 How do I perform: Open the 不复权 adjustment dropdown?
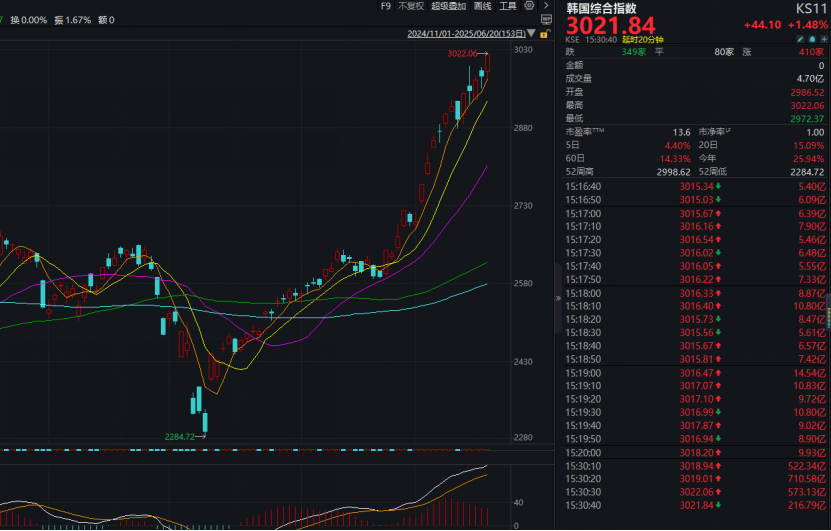pyautogui.click(x=410, y=6)
